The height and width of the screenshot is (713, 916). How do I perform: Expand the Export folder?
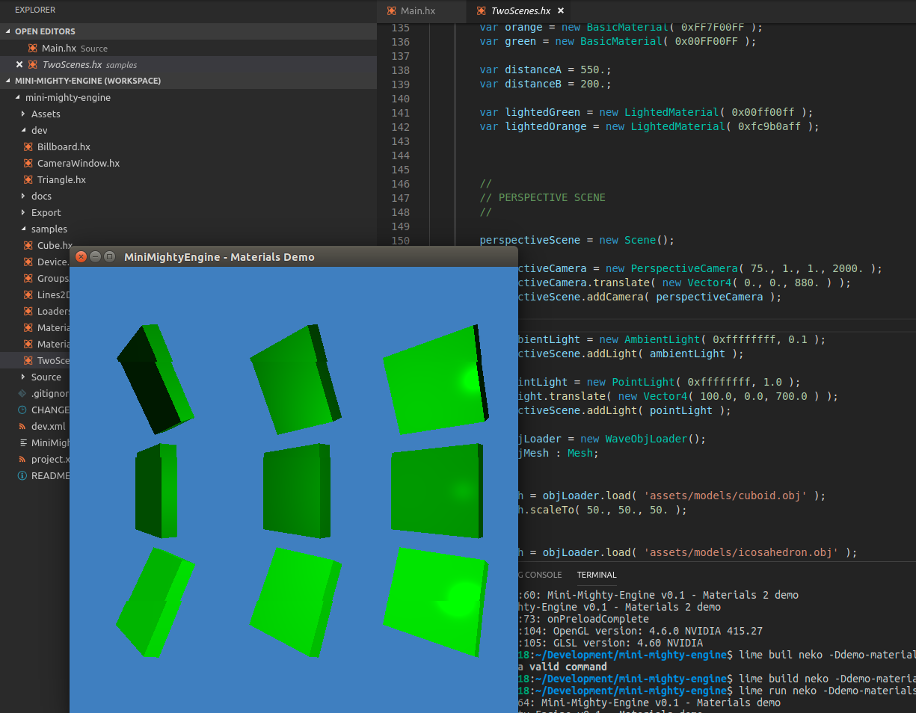(x=23, y=213)
